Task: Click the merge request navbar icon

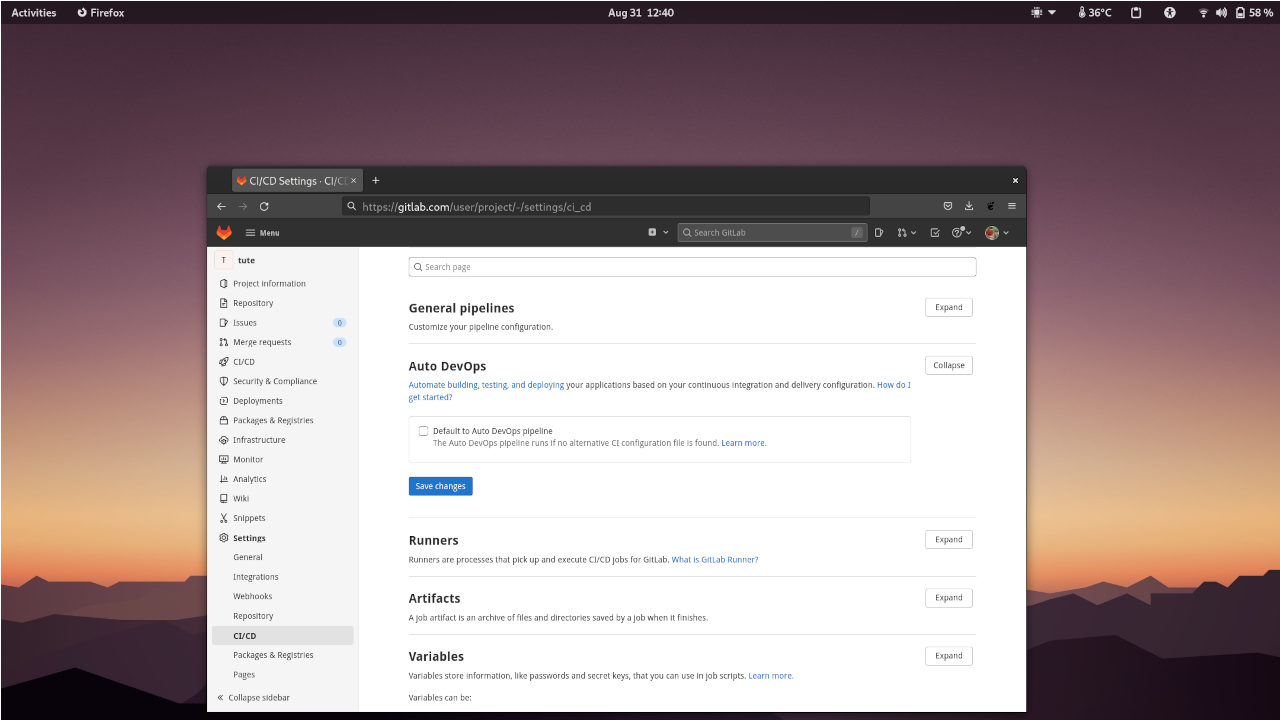Action: (903, 232)
